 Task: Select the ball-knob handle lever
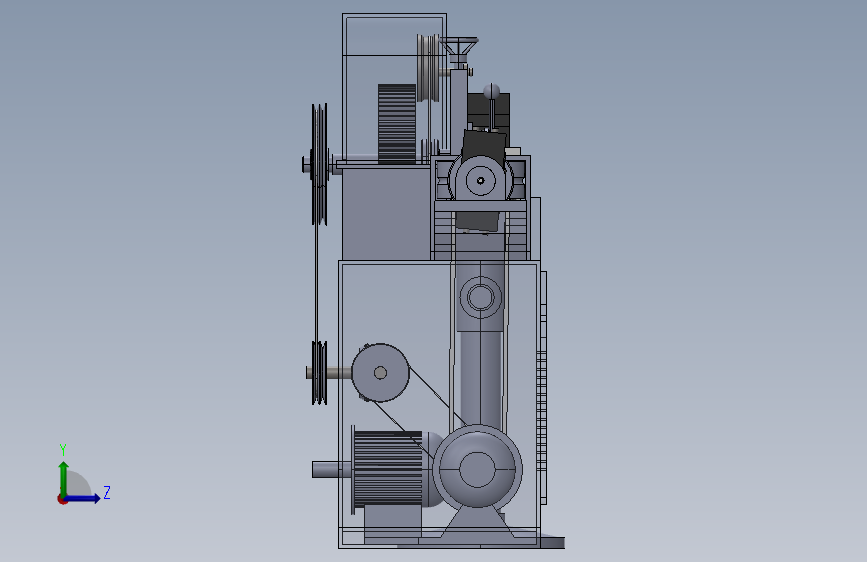tap(492, 106)
